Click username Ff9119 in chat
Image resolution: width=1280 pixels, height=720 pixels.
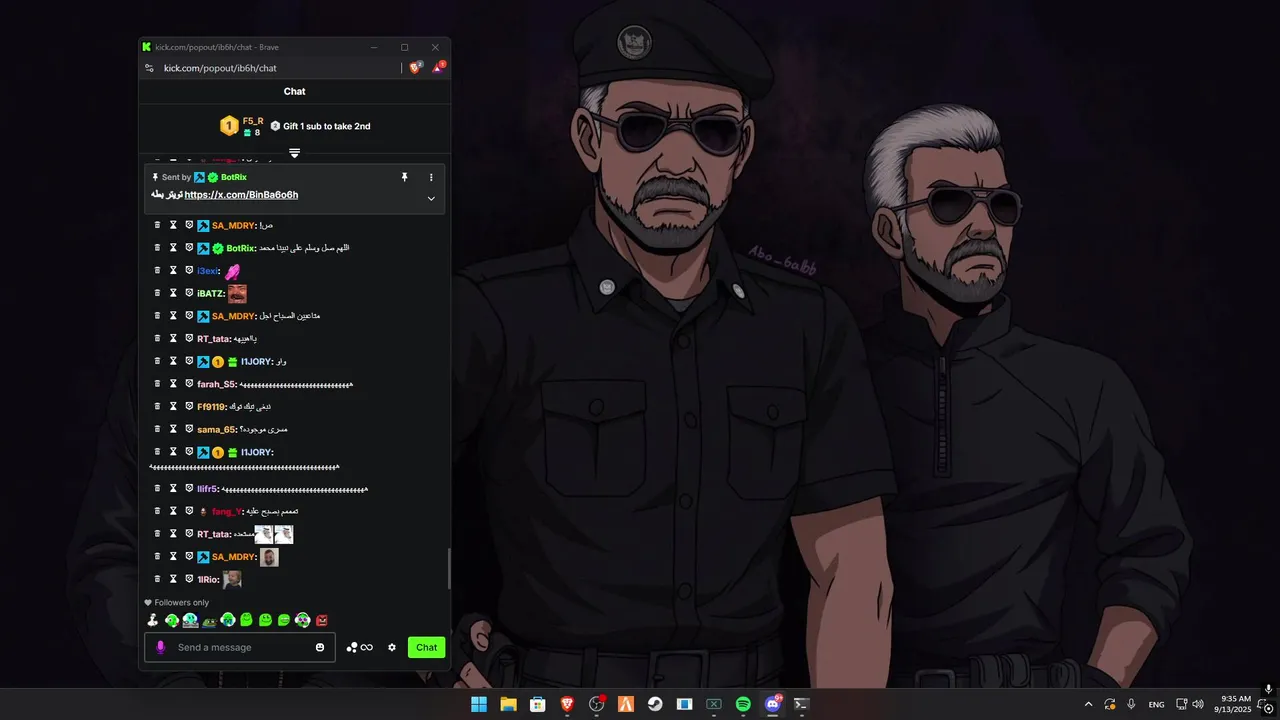tap(211, 407)
